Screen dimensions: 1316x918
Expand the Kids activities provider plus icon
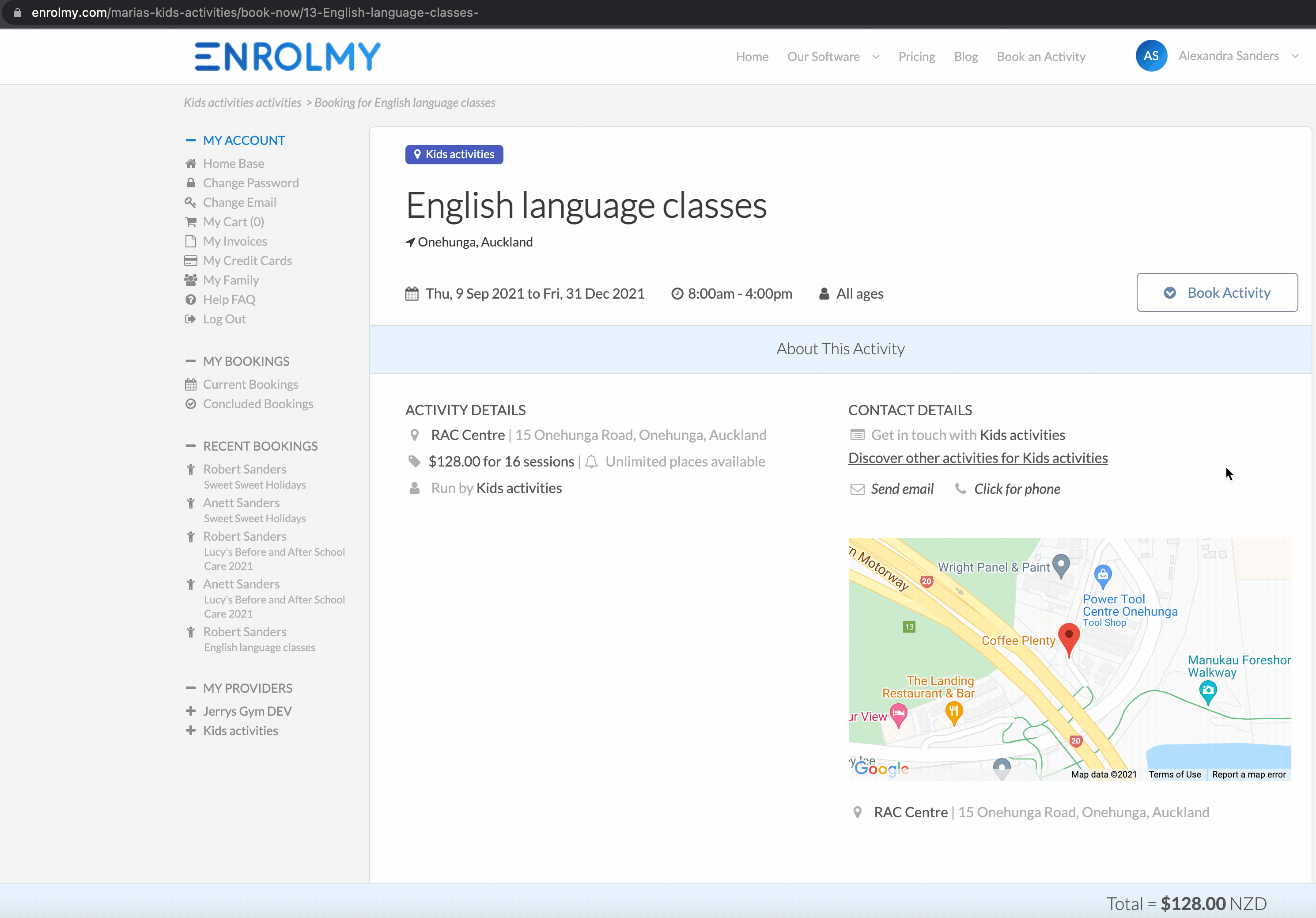coord(191,731)
